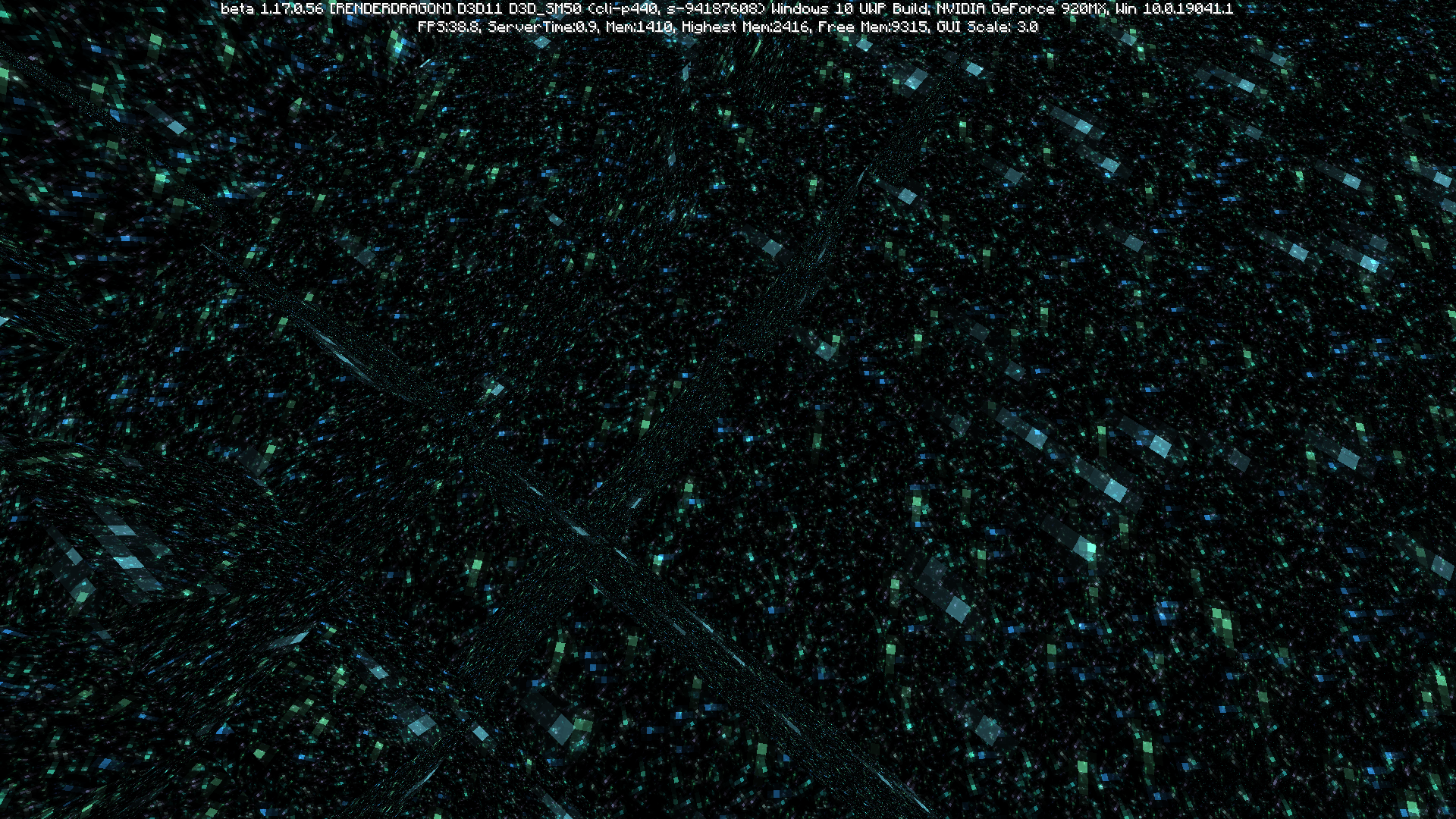Click the NVIDIA GeForce 920MX text

pos(1022,9)
